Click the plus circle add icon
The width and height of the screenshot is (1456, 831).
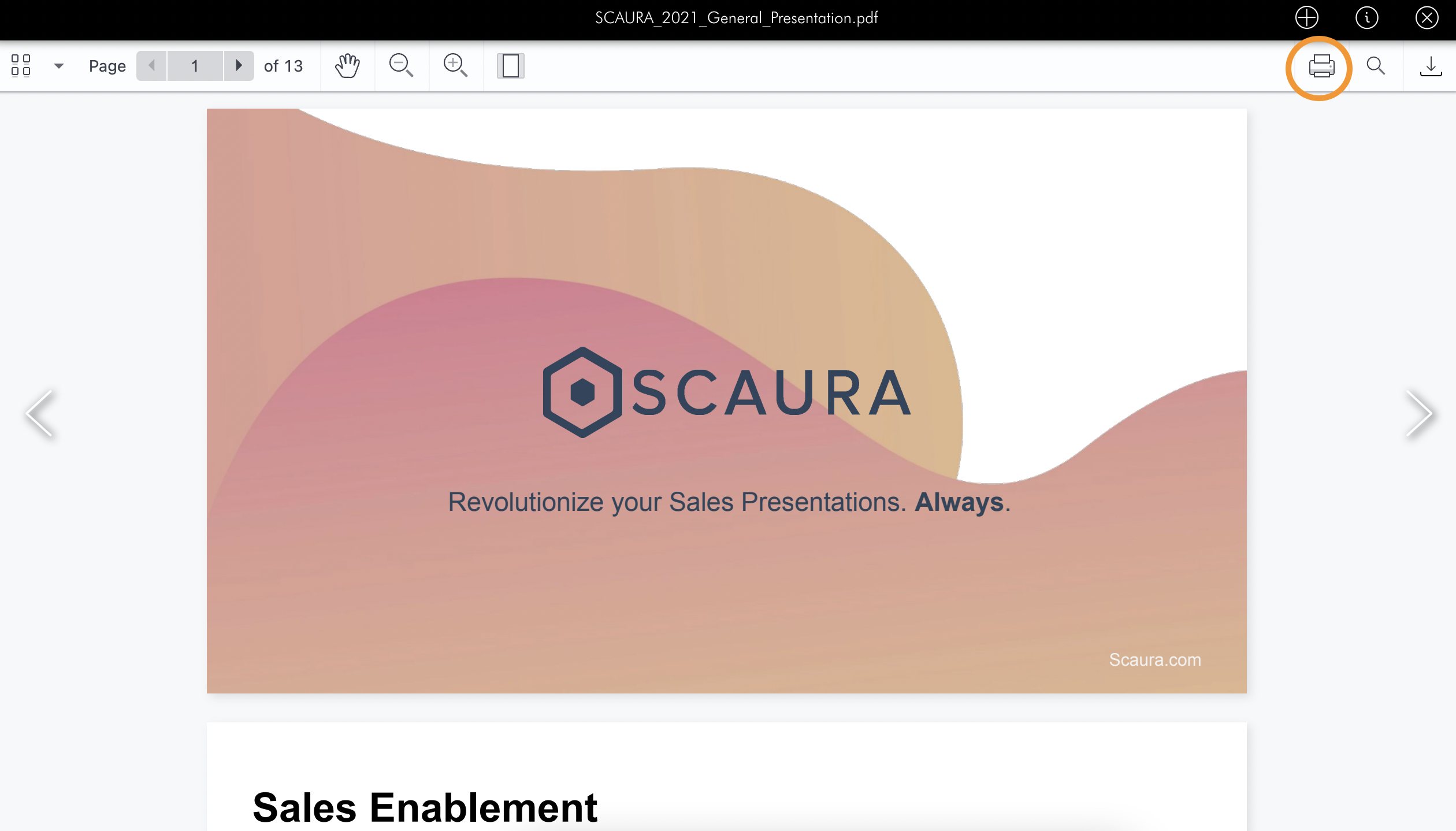pos(1307,17)
